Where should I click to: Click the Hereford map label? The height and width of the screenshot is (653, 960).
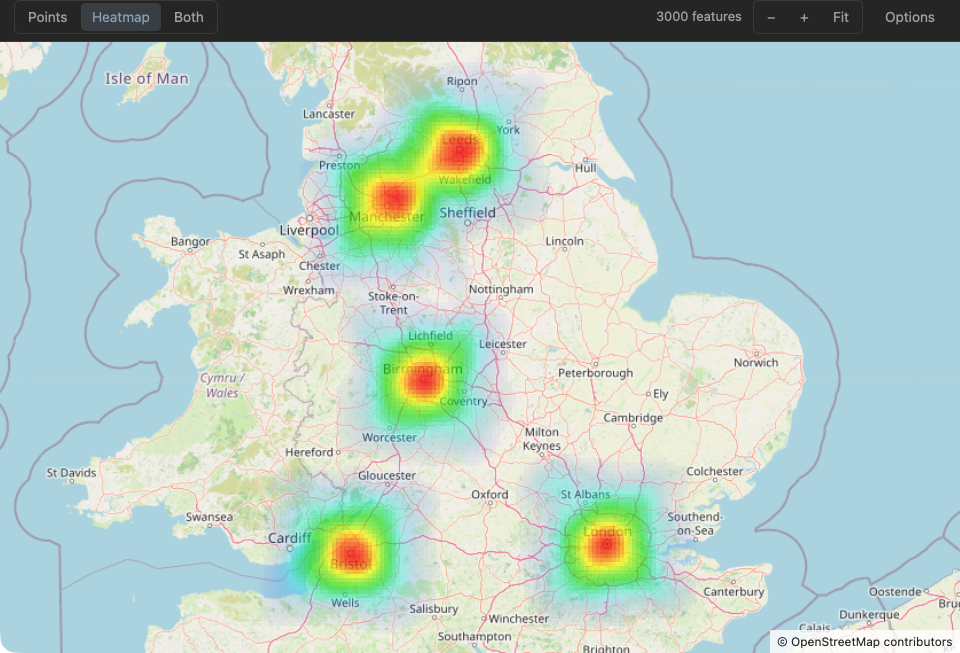(x=309, y=452)
